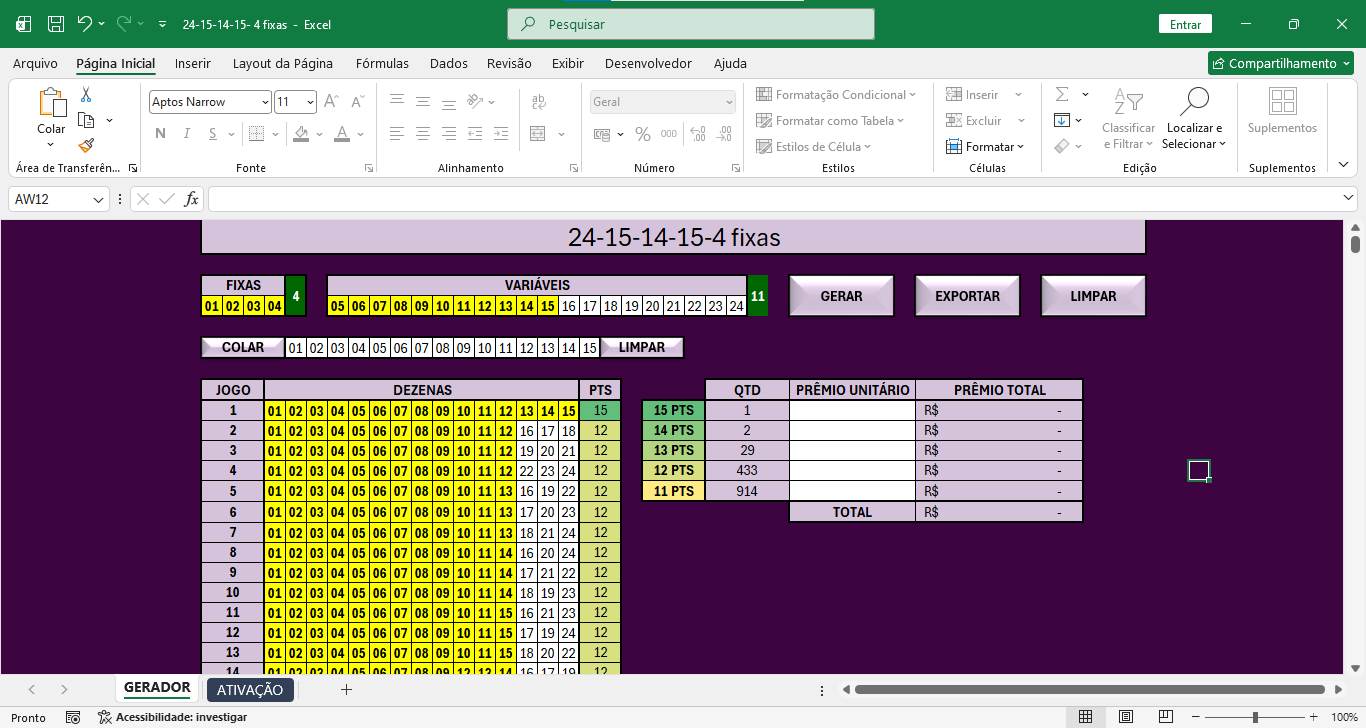Screen dimensions: 1366x728
Task: Open Classificar e Filtrar menu
Action: click(x=1128, y=118)
